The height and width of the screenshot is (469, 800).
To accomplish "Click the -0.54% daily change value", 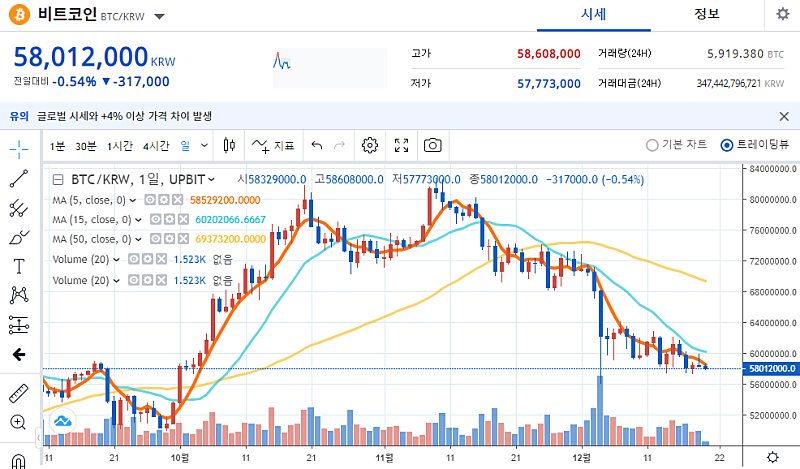I will tap(74, 82).
